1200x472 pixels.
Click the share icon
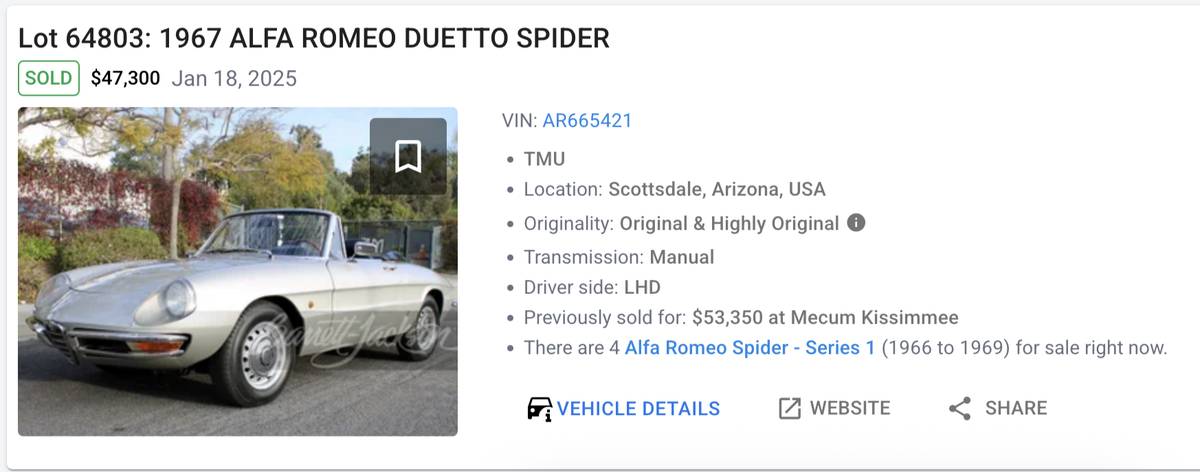coord(960,408)
